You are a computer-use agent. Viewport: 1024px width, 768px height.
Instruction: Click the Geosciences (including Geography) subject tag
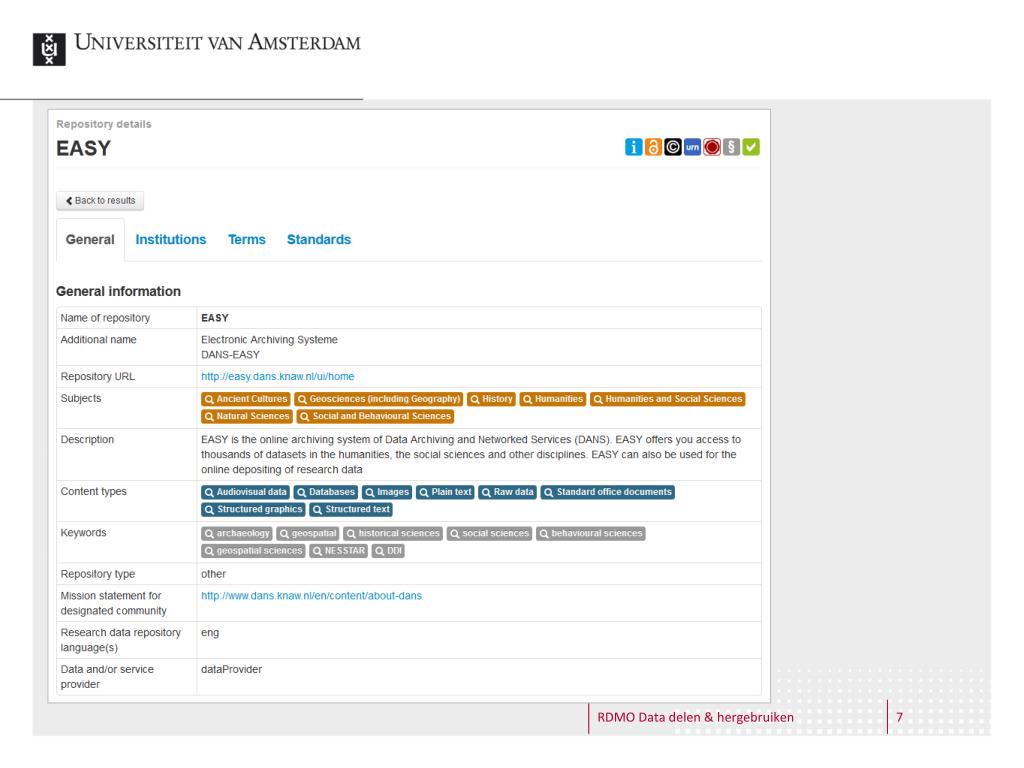379,399
